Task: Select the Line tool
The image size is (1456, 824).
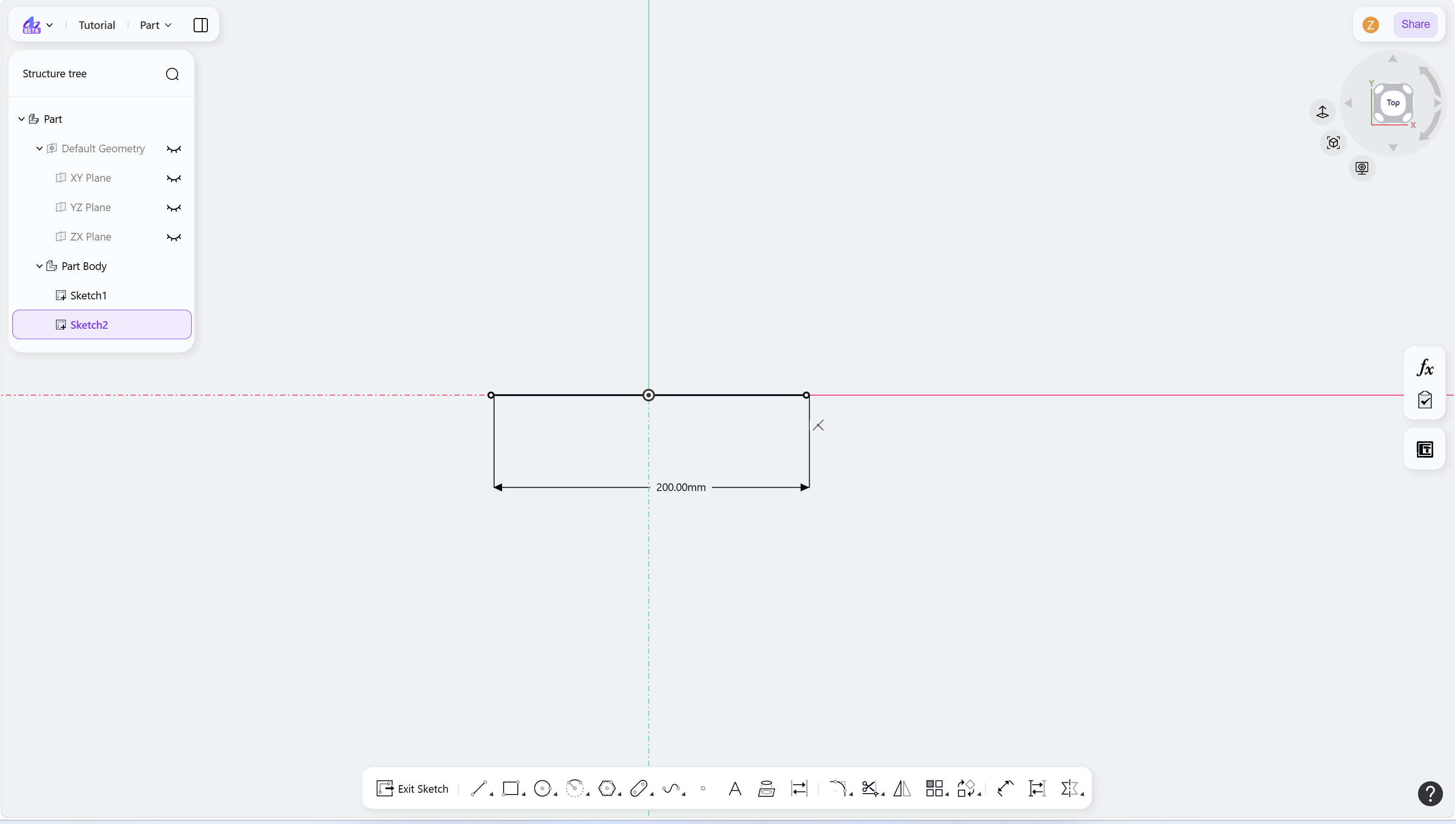Action: [x=478, y=788]
